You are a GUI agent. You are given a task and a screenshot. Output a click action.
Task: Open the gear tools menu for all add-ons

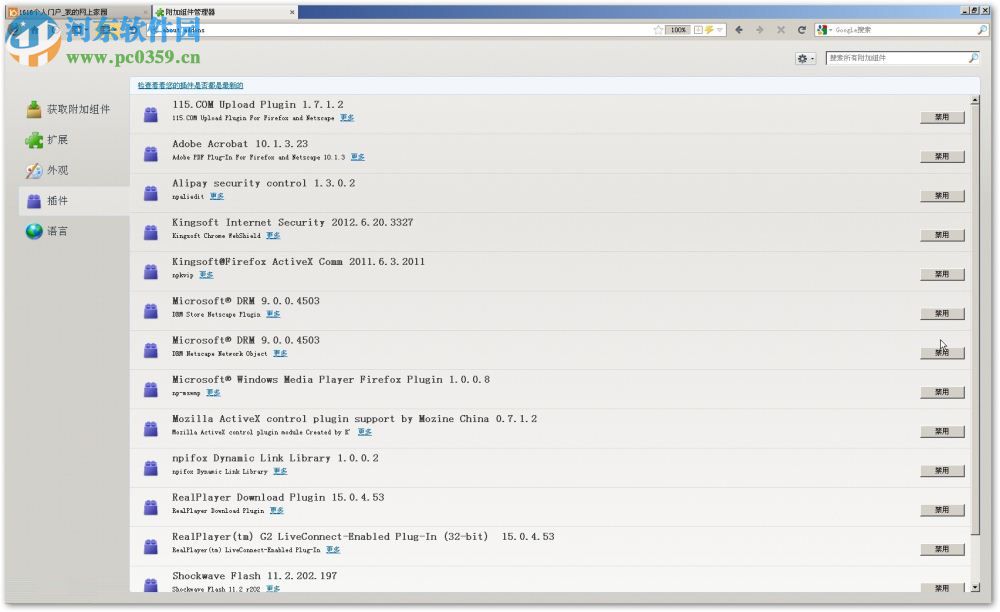pyautogui.click(x=805, y=58)
